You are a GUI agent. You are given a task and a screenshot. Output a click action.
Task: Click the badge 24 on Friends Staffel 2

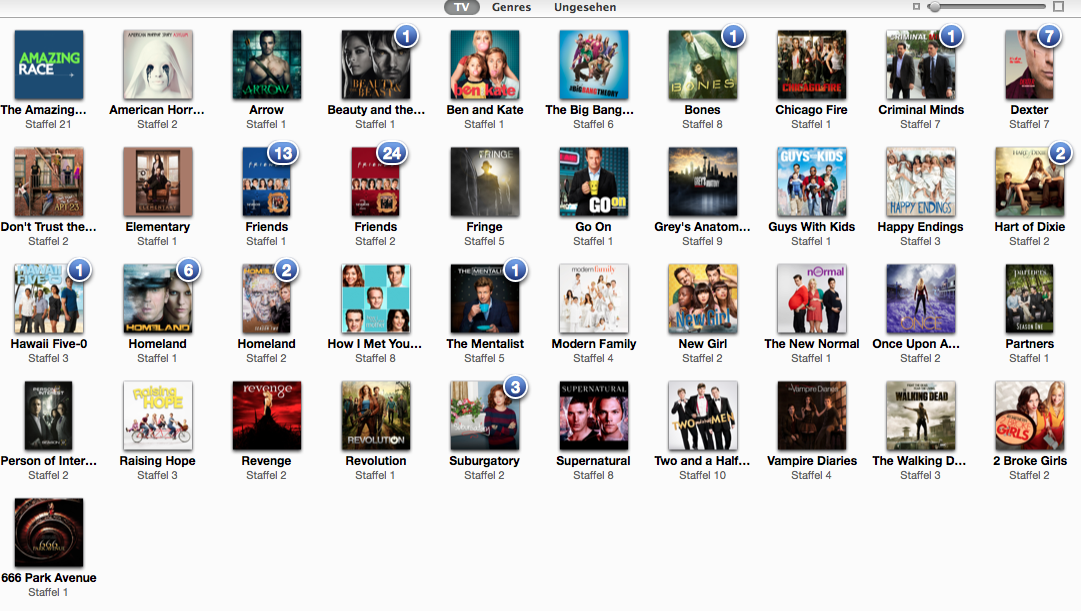coord(392,153)
